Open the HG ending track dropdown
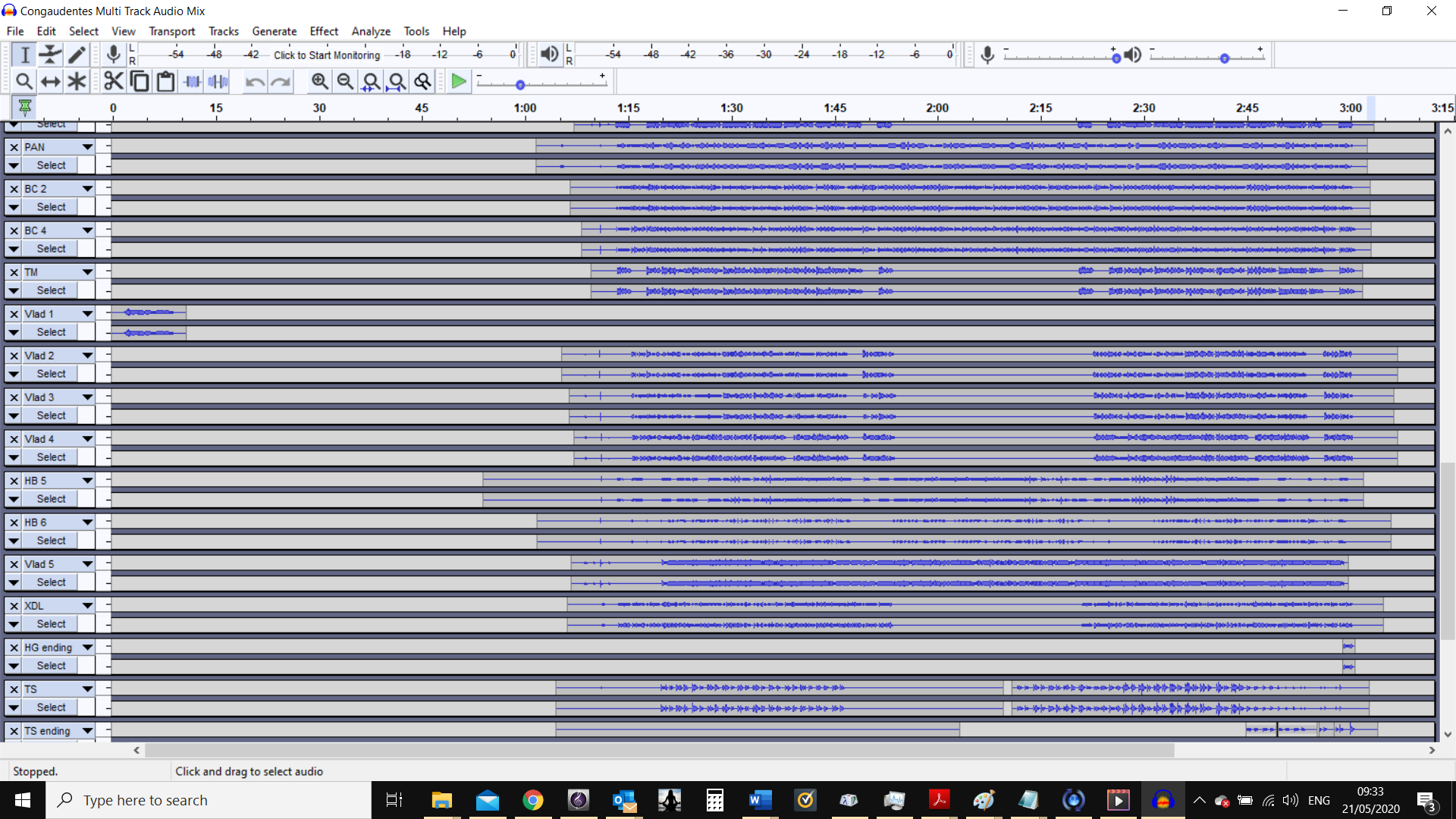The width and height of the screenshot is (1456, 819). (87, 648)
